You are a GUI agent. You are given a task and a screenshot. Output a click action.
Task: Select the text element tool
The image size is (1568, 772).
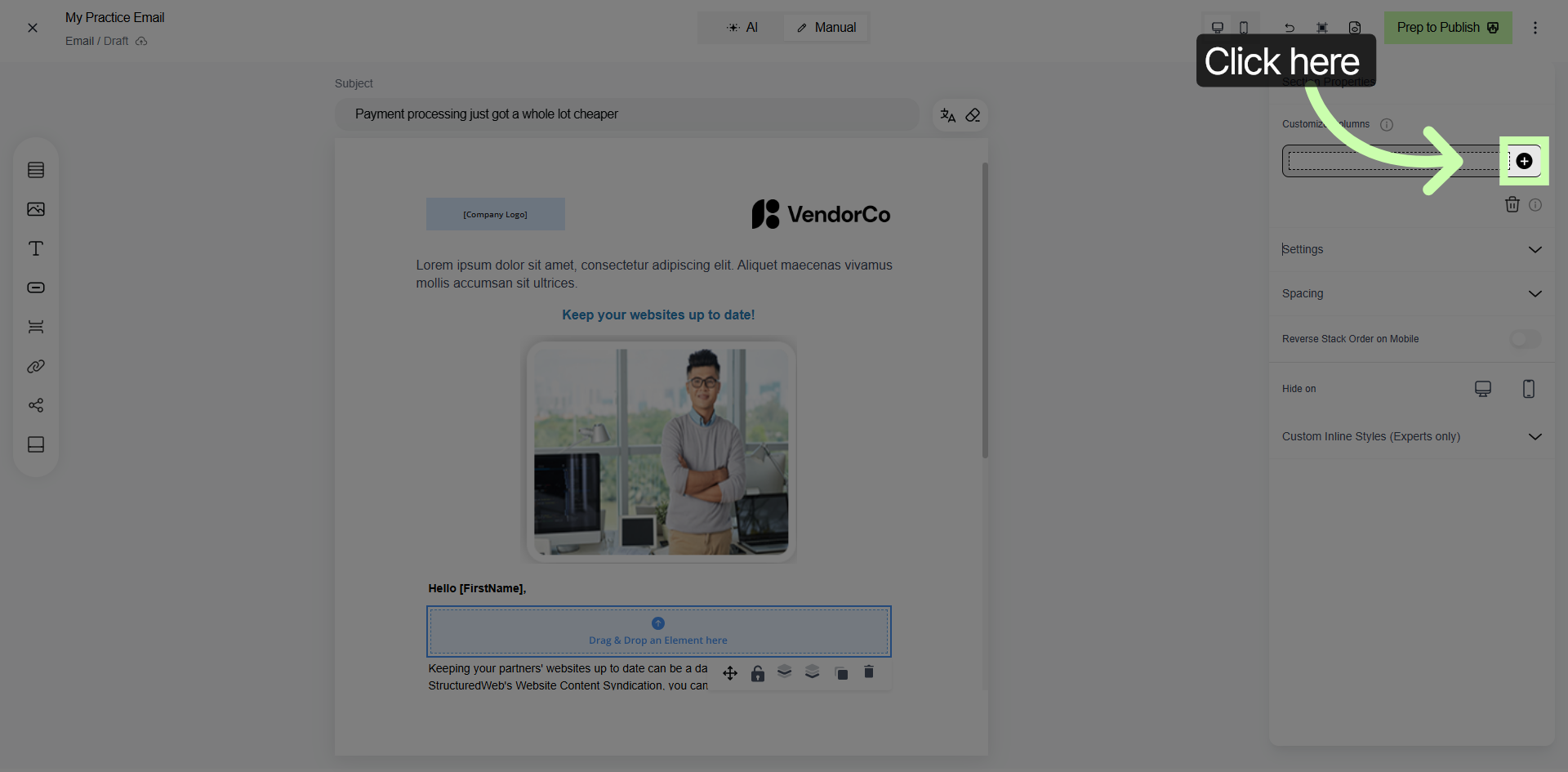click(x=36, y=248)
